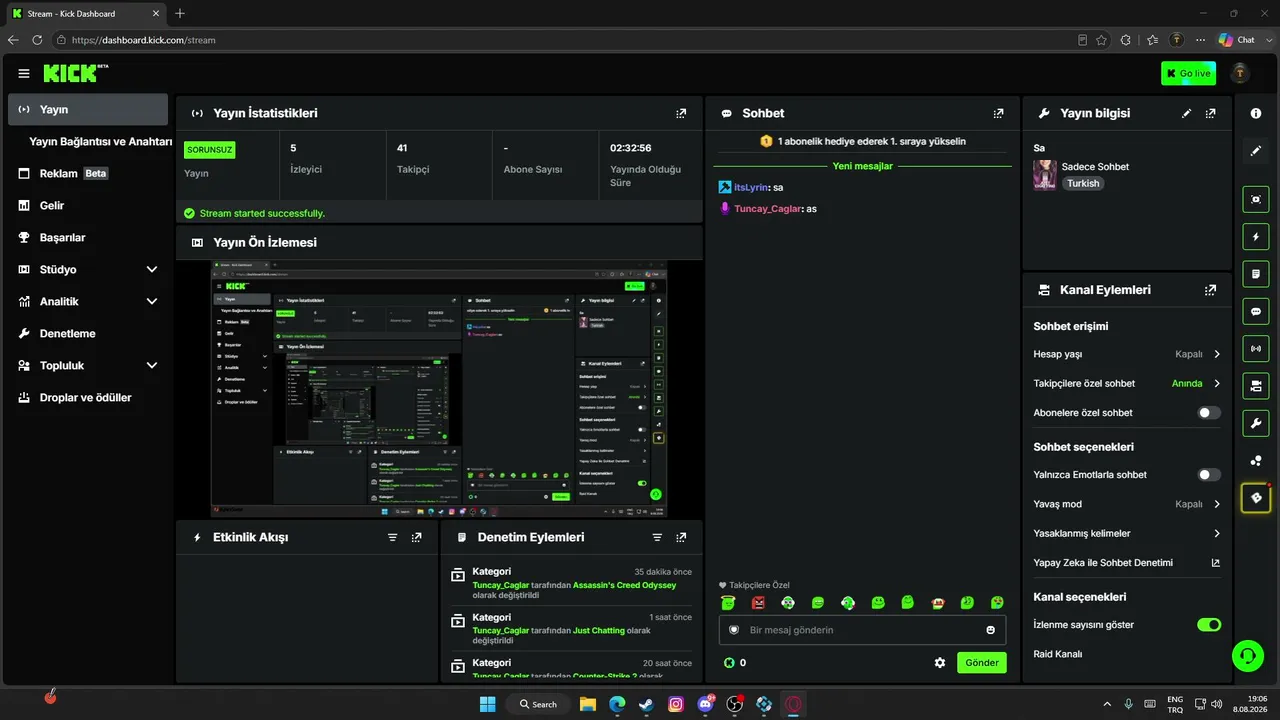The width and height of the screenshot is (1280, 720).
Task: Click the Gönder send button
Action: coord(982,662)
